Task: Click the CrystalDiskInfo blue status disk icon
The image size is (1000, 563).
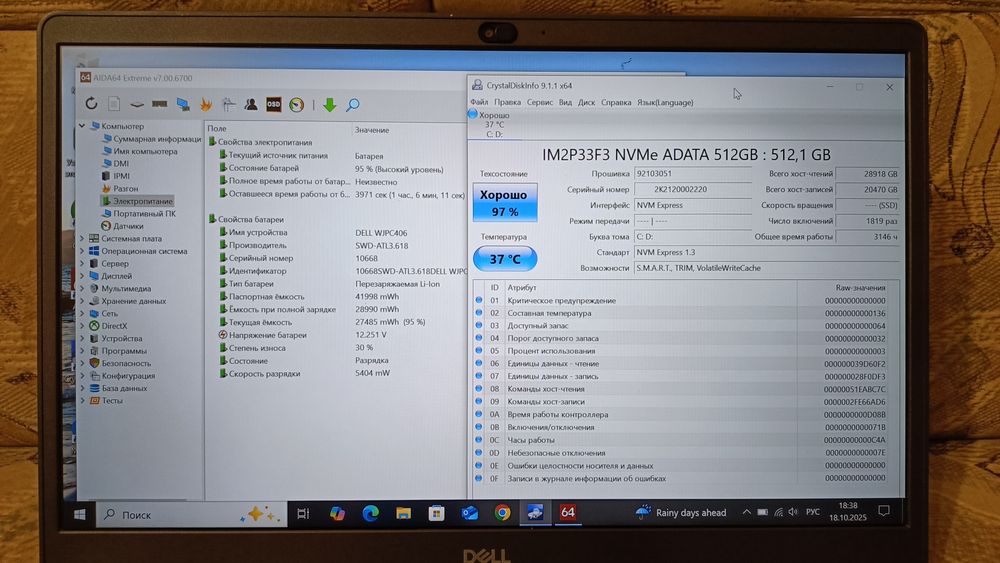Action: pos(473,114)
